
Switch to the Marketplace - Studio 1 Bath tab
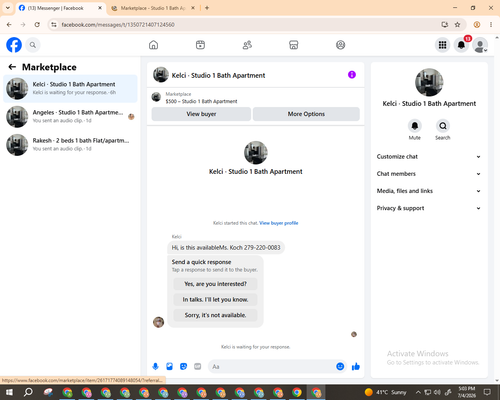pyautogui.click(x=153, y=8)
